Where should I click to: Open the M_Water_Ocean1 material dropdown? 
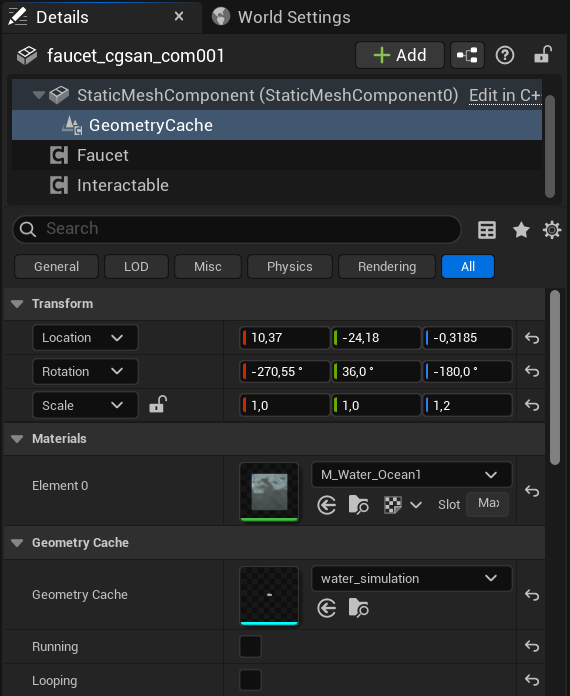412,475
